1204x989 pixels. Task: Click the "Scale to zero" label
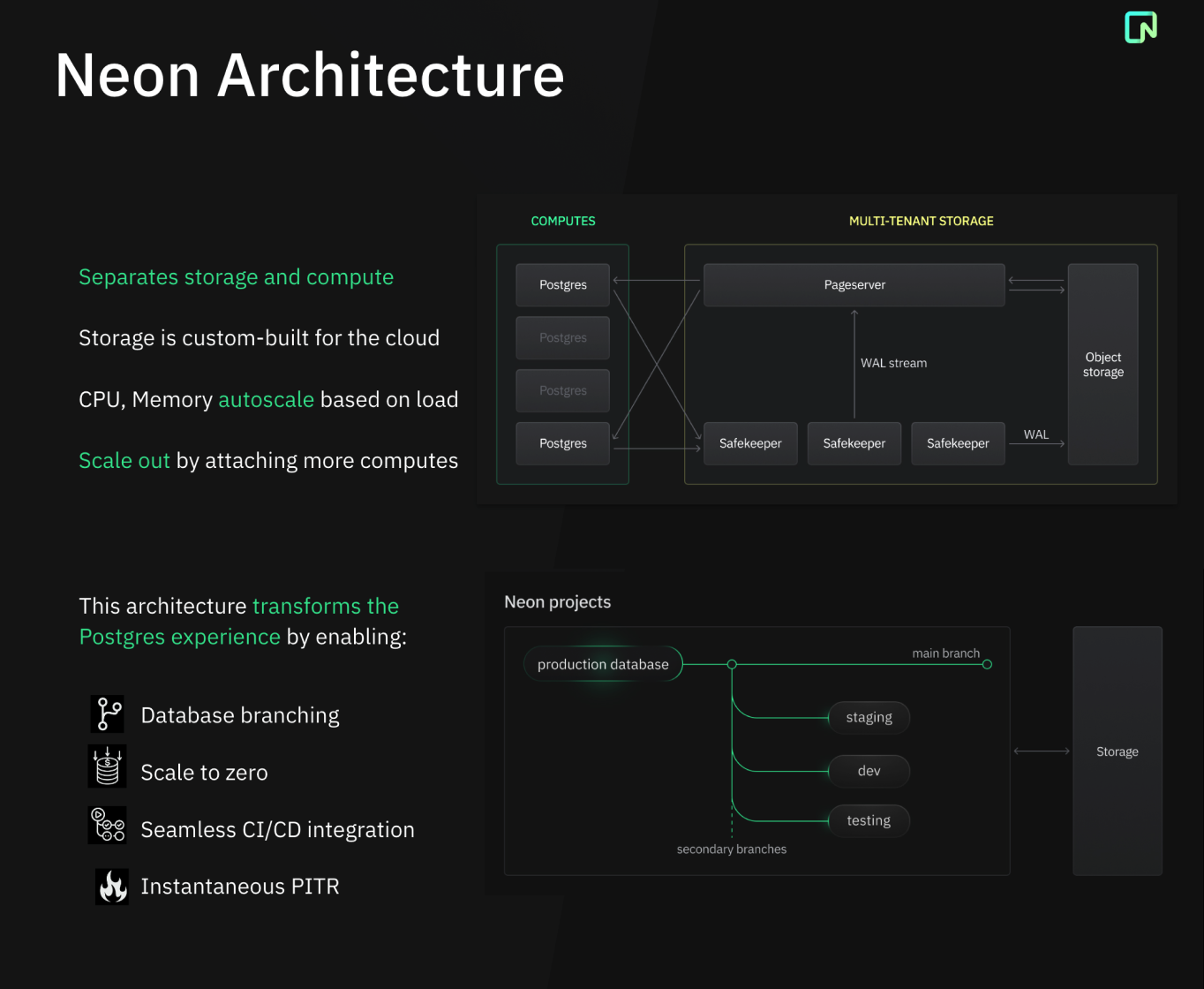tap(205, 772)
